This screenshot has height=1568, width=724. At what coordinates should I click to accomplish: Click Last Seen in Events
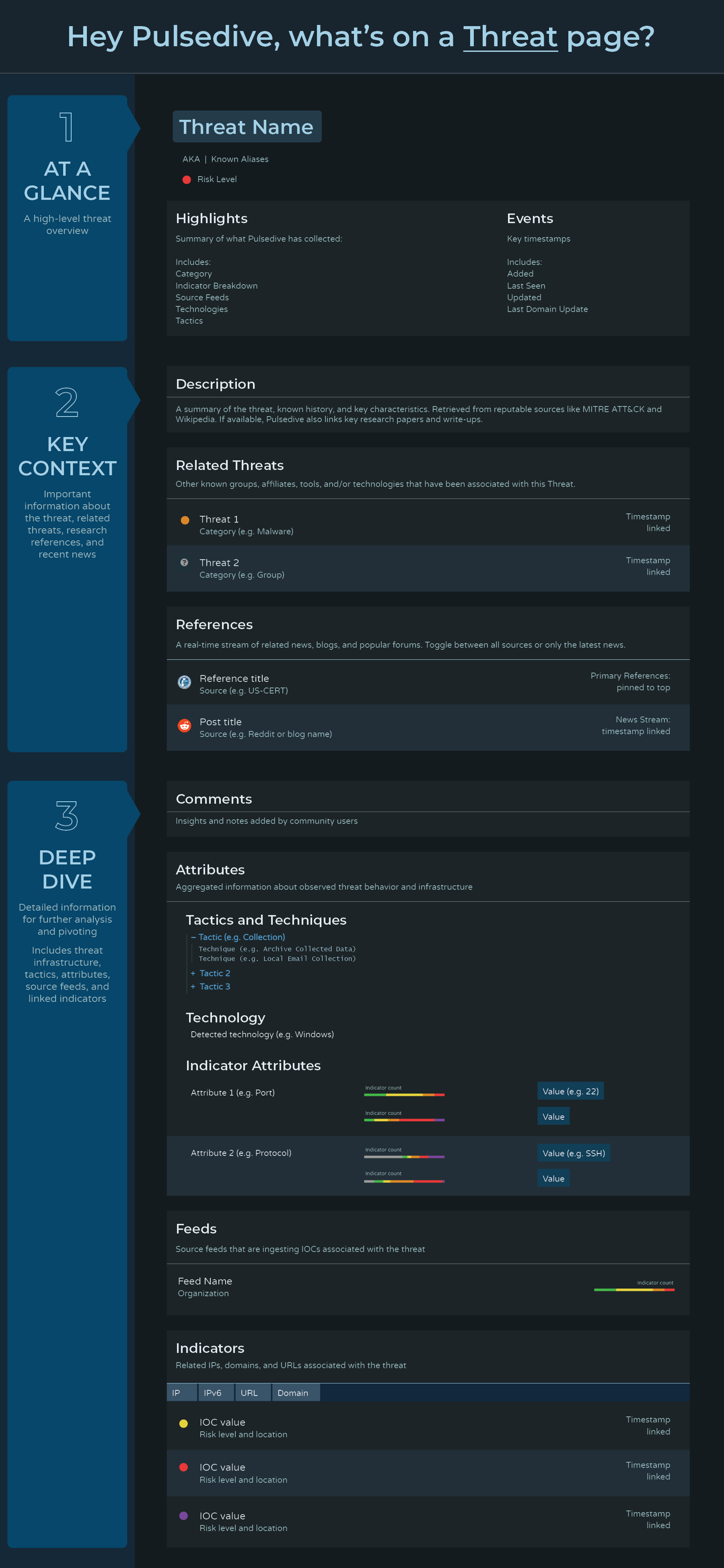pos(526,286)
